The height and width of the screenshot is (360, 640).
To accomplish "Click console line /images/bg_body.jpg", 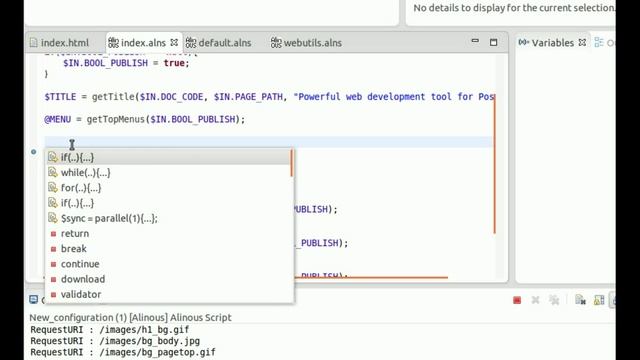I will tap(115, 341).
